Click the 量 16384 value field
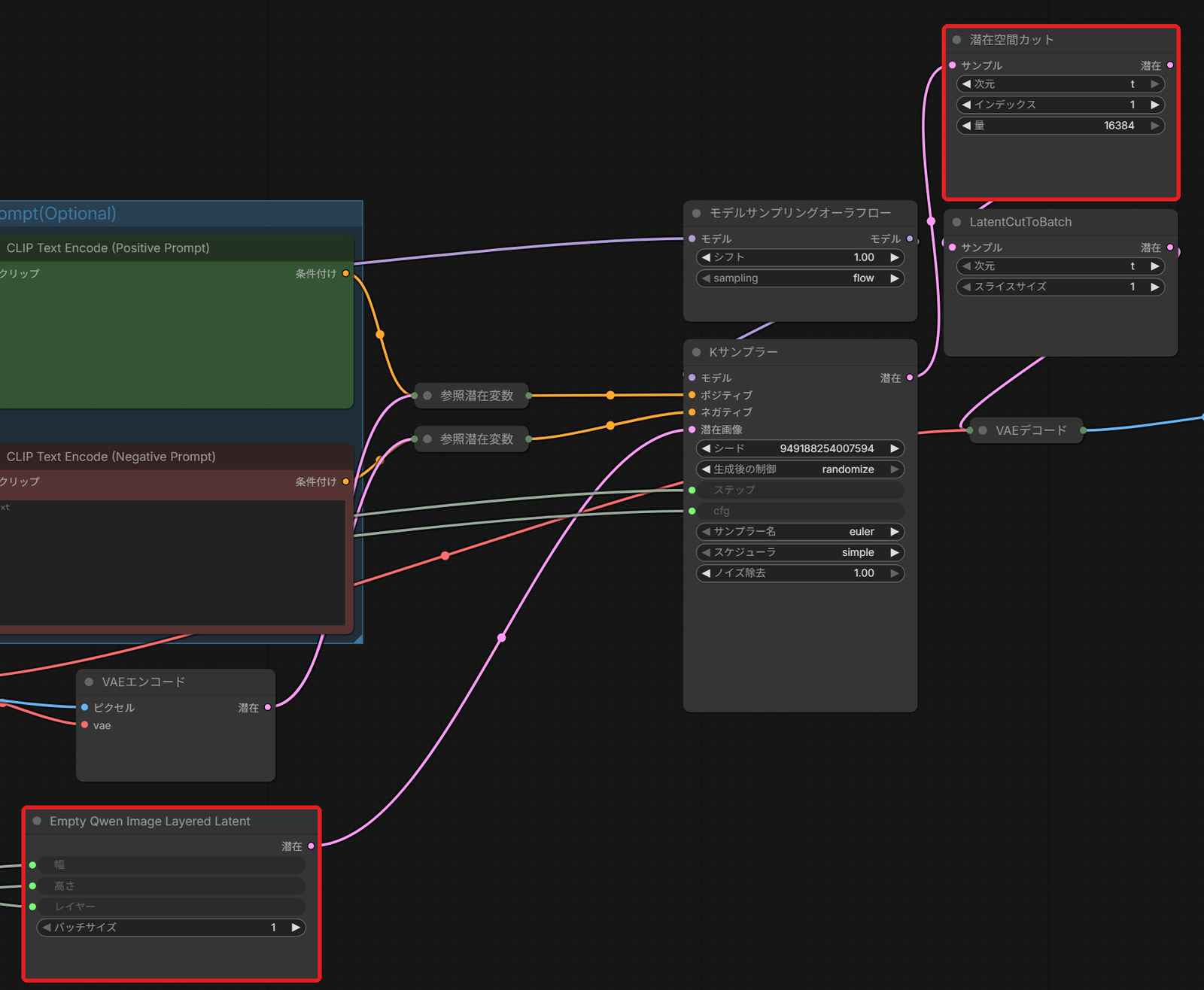 pos(1060,126)
